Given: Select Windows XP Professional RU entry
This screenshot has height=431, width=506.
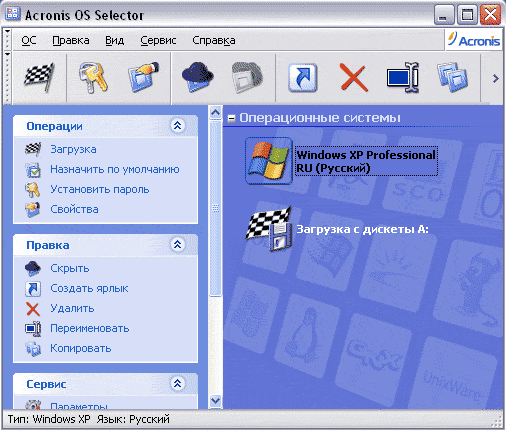Looking at the screenshot, I should click(x=366, y=161).
